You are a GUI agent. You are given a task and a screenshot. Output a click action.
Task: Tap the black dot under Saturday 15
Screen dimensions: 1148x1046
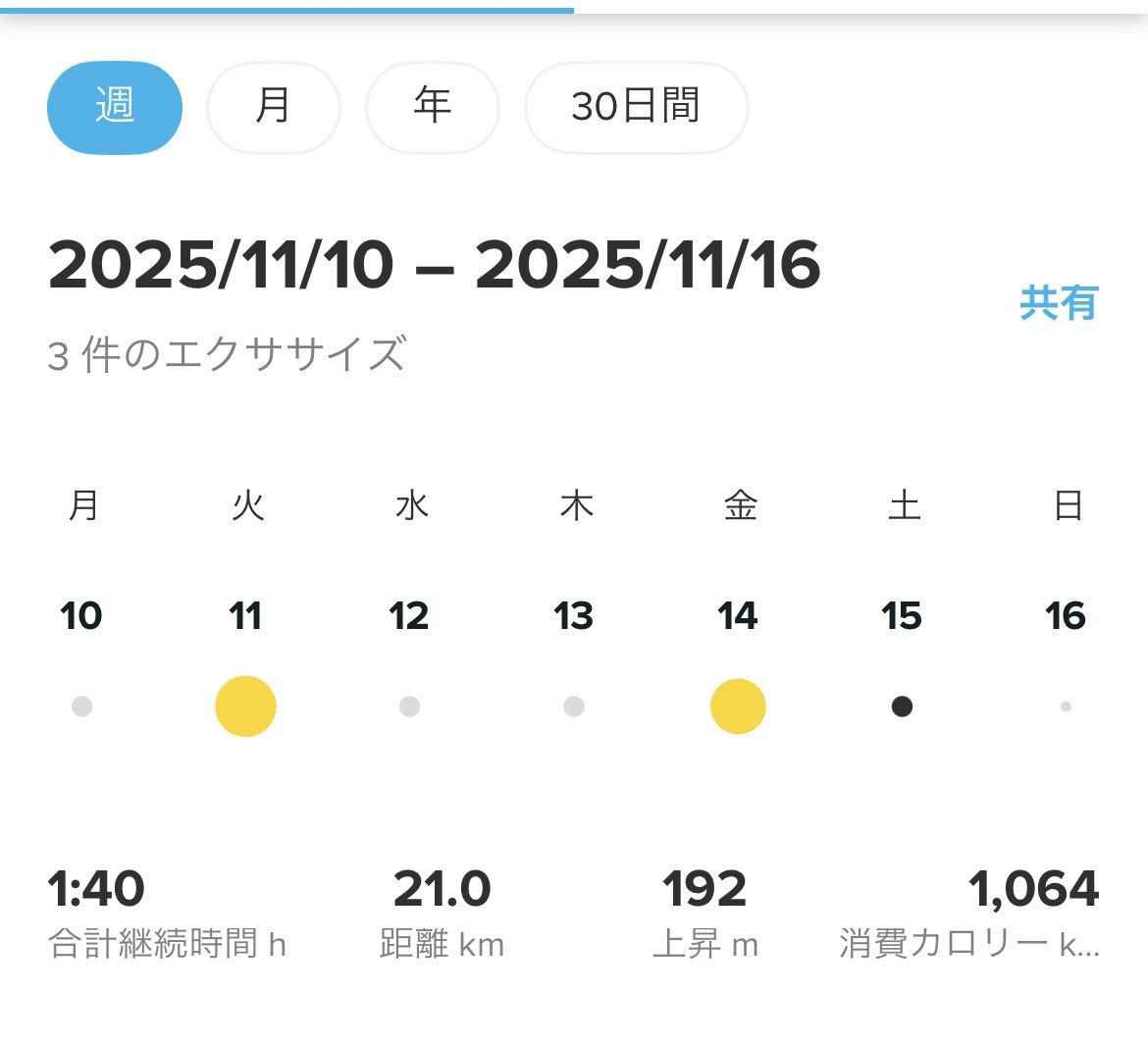pyautogui.click(x=902, y=706)
